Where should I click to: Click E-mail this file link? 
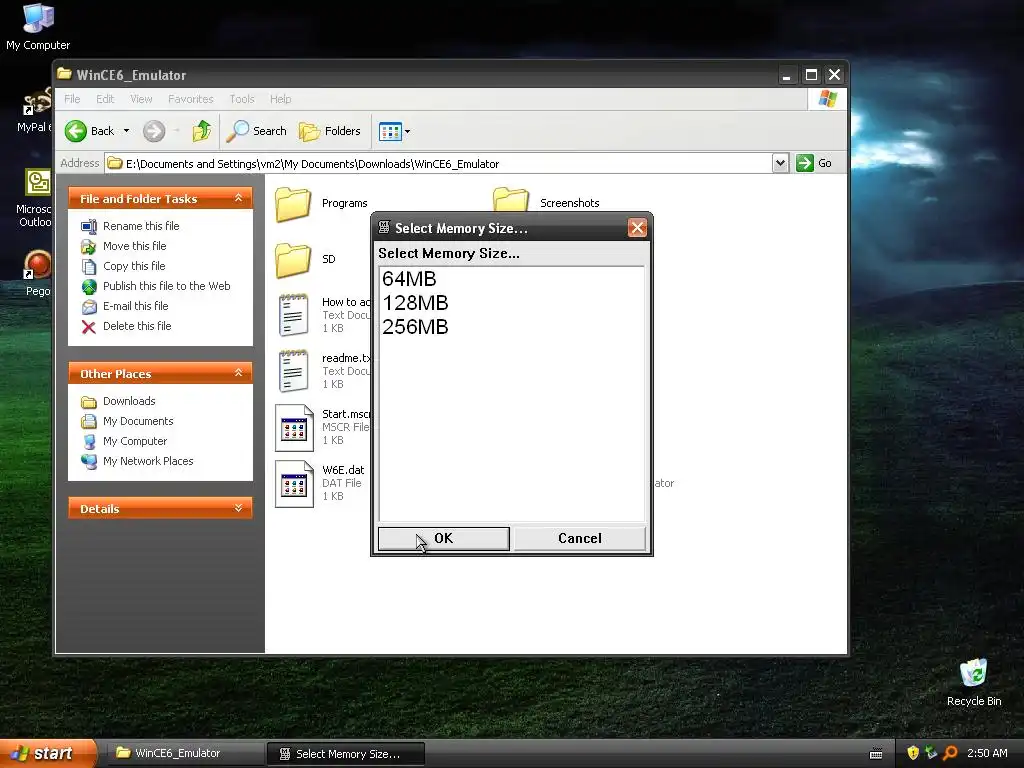135,306
